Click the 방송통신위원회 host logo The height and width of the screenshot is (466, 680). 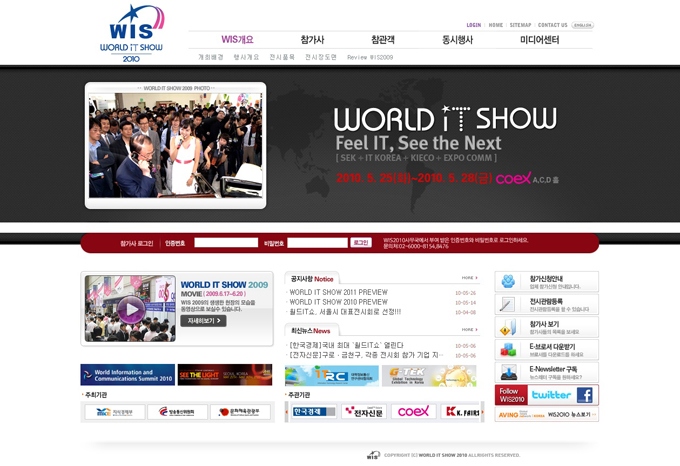pos(177,412)
